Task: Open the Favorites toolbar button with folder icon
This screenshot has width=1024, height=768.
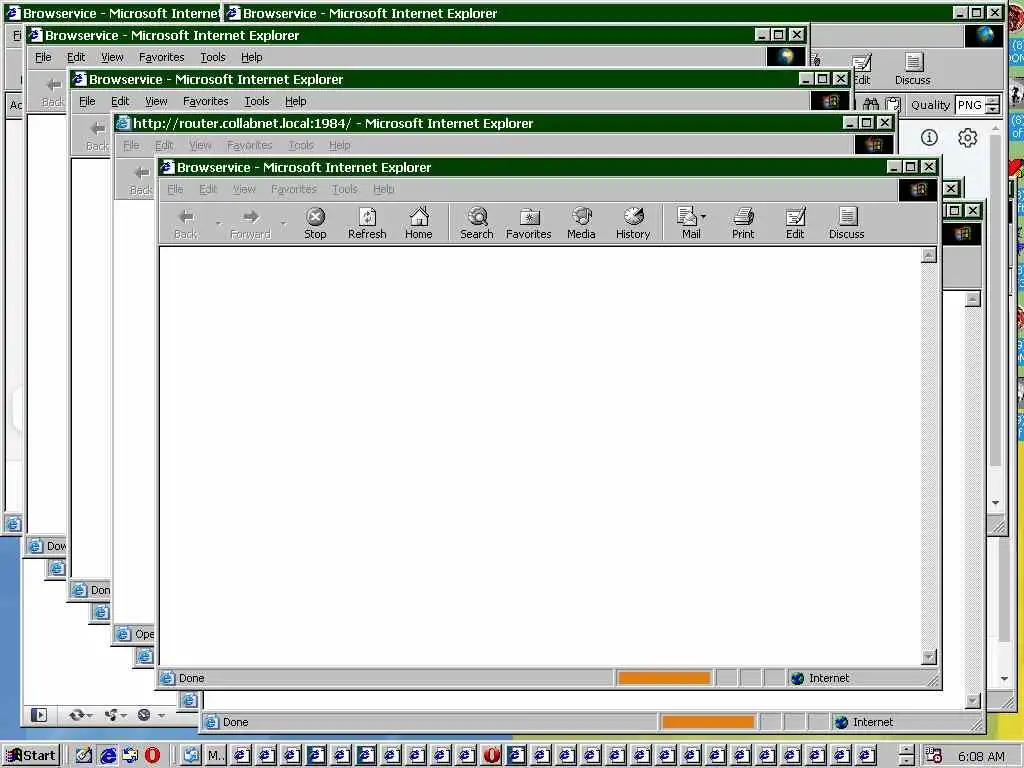Action: click(x=528, y=223)
